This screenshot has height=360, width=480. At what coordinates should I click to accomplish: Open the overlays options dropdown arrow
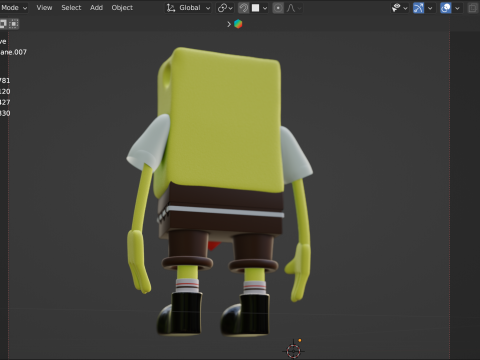457,8
